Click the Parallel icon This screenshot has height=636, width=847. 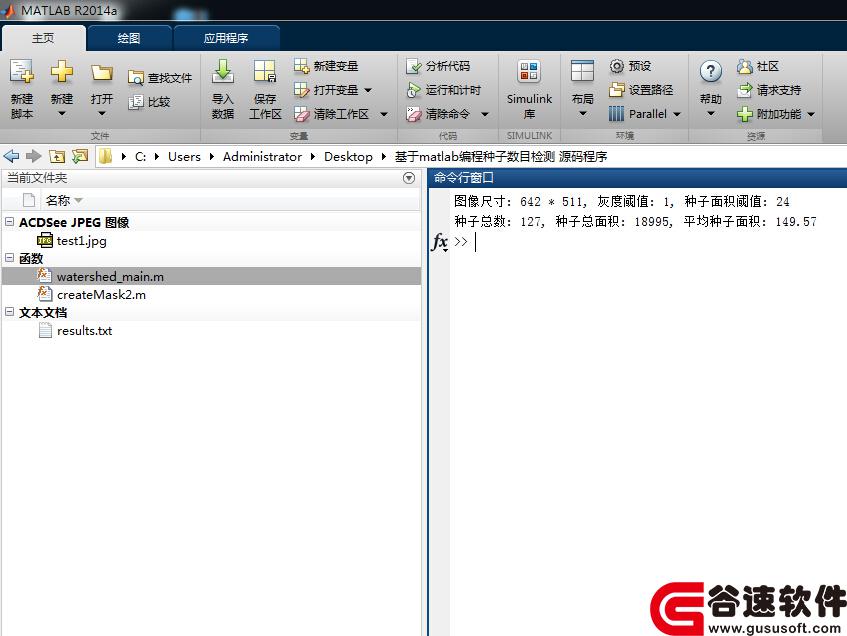tap(616, 114)
